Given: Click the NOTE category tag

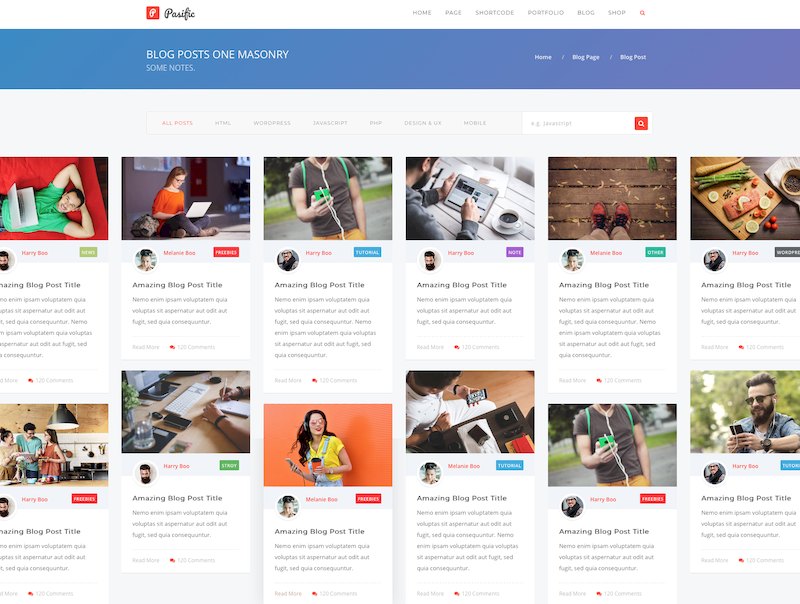Looking at the screenshot, I should point(514,253).
